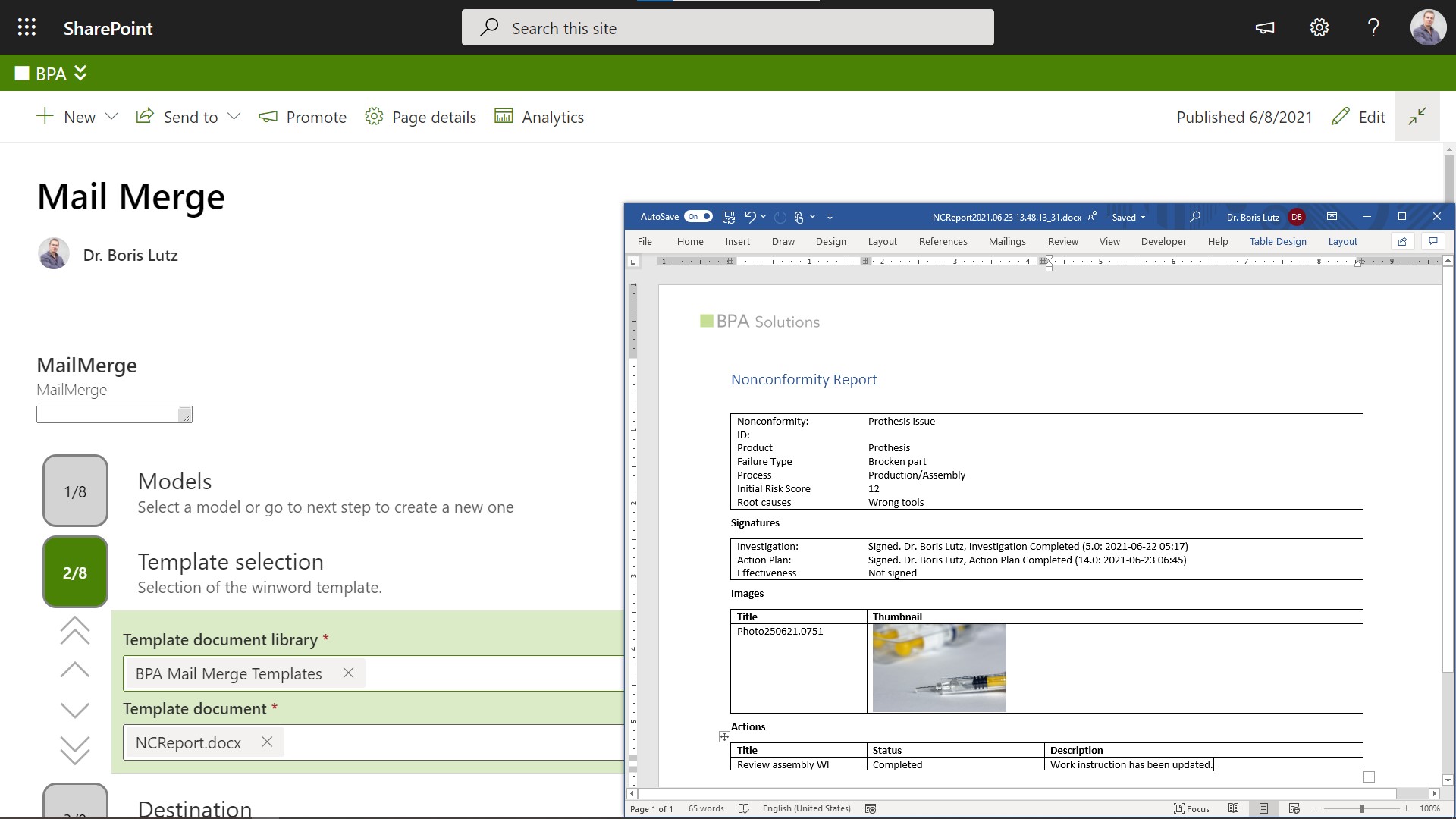
Task: Open Analytics in the page toolbar
Action: click(x=539, y=117)
